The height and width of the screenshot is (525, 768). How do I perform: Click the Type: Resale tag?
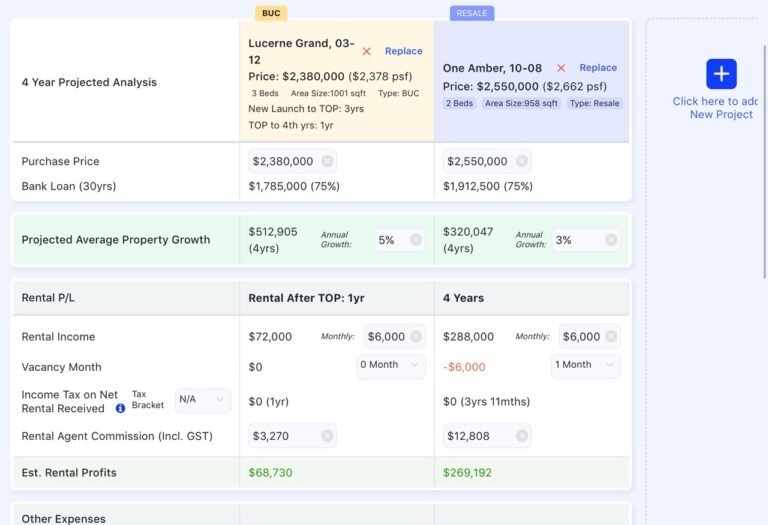point(594,103)
